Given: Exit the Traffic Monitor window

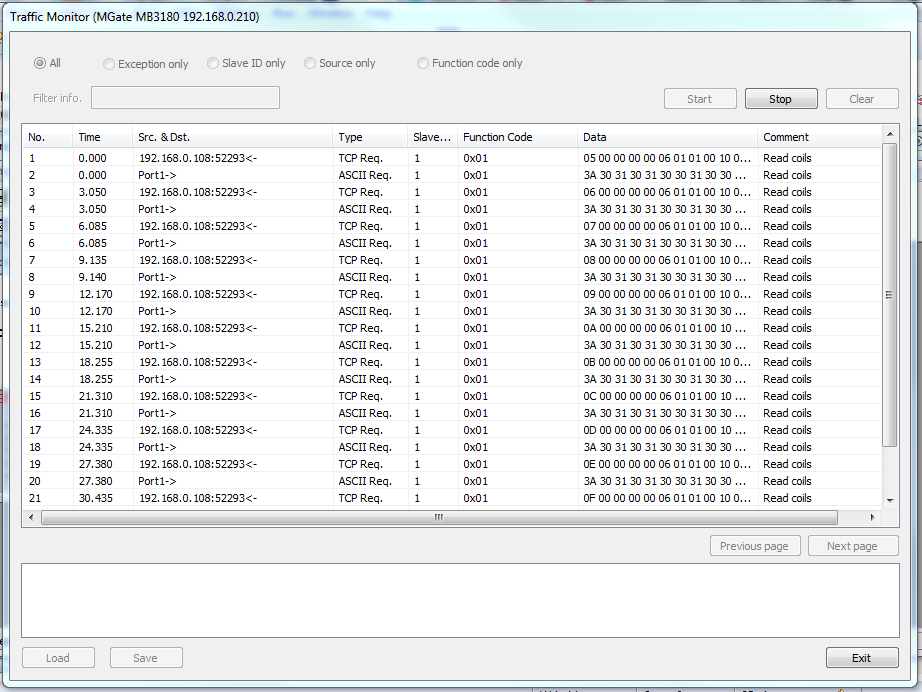Looking at the screenshot, I should [x=862, y=658].
